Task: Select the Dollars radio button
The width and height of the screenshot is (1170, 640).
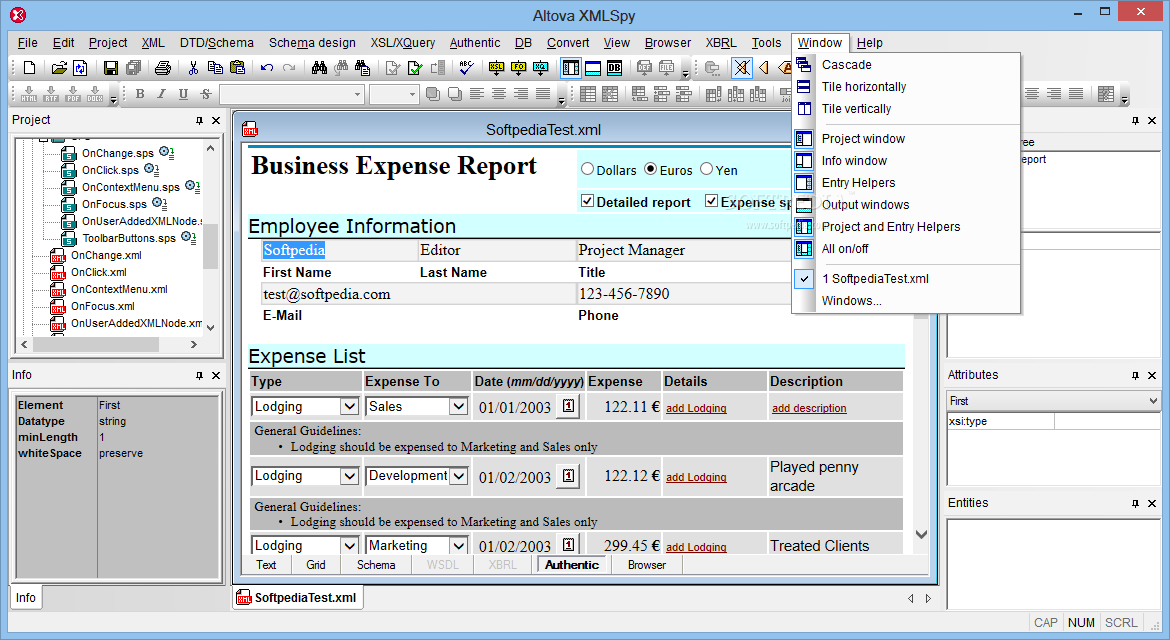Action: click(587, 169)
